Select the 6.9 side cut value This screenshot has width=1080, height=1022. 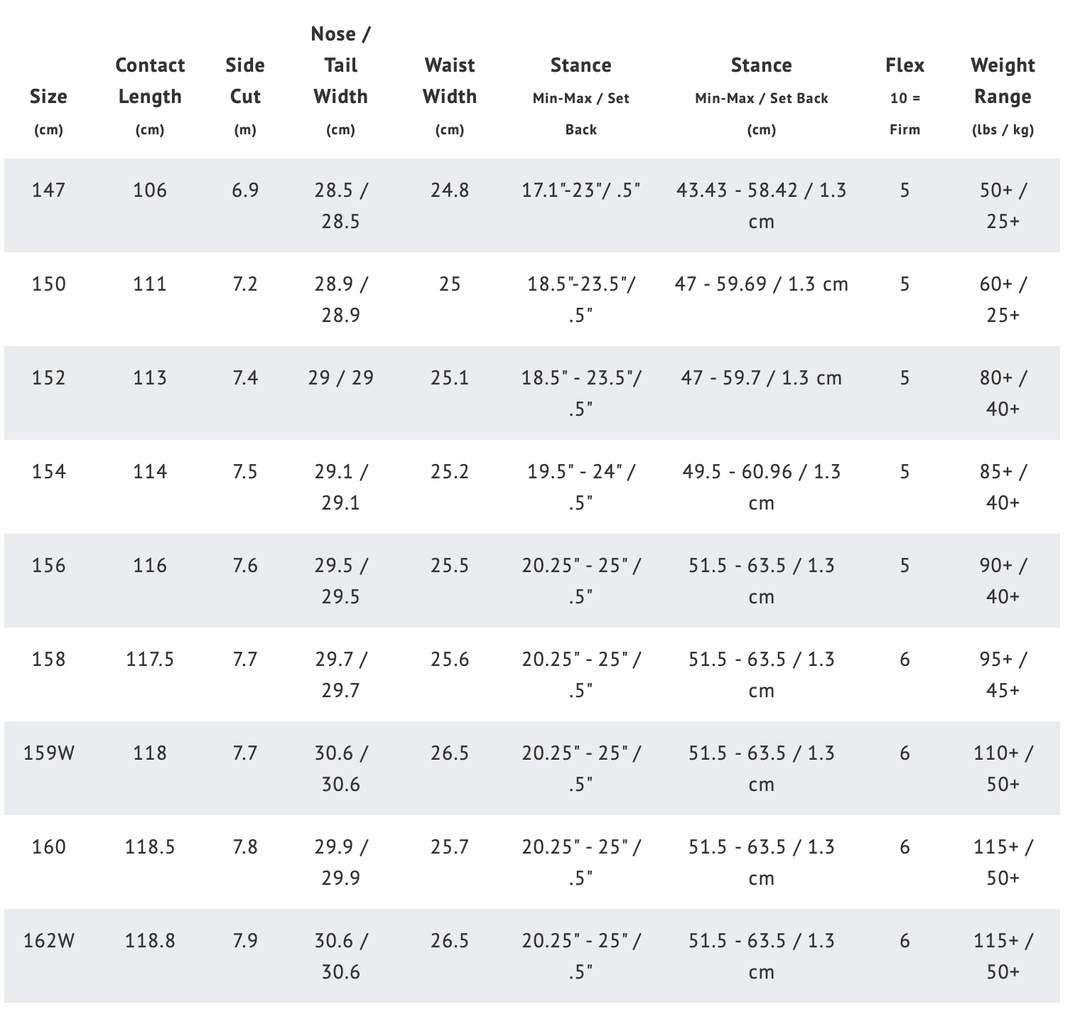pyautogui.click(x=245, y=190)
